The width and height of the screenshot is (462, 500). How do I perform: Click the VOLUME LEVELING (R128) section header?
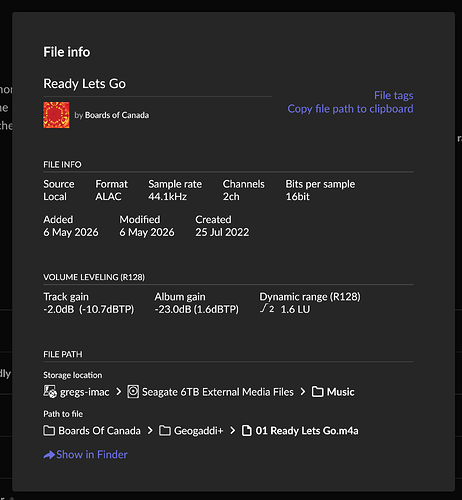94,277
